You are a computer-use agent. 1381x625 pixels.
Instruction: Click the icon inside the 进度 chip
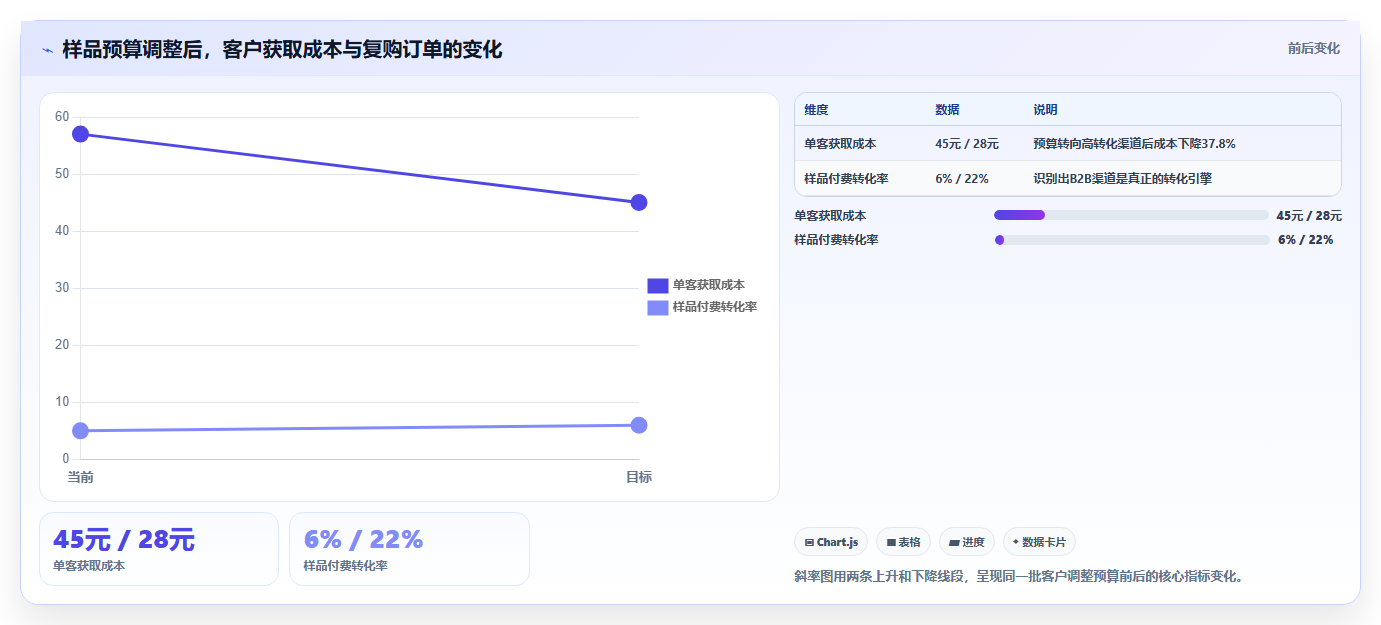pos(954,543)
